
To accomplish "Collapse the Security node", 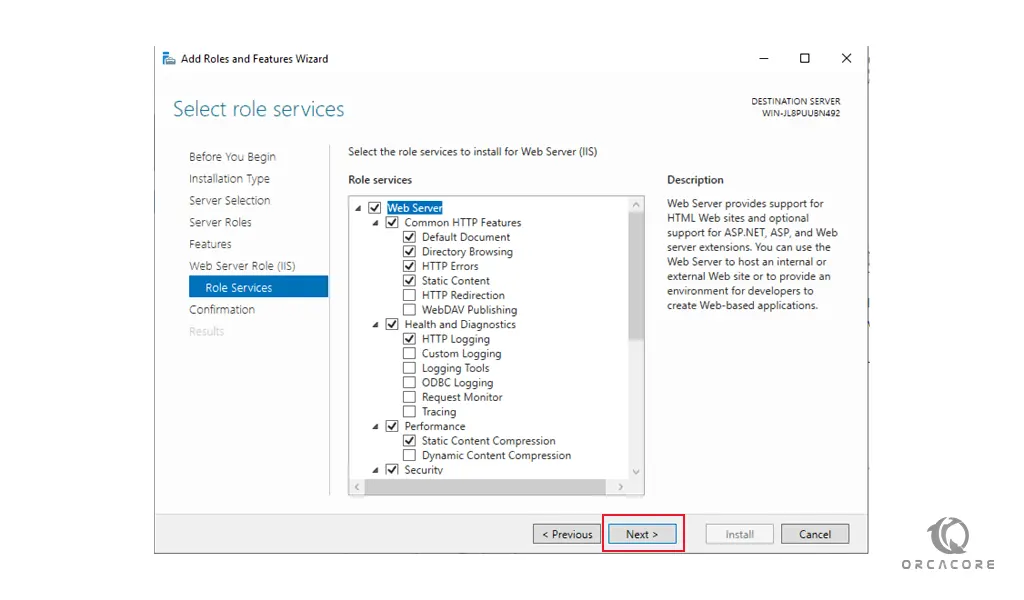I will click(376, 470).
